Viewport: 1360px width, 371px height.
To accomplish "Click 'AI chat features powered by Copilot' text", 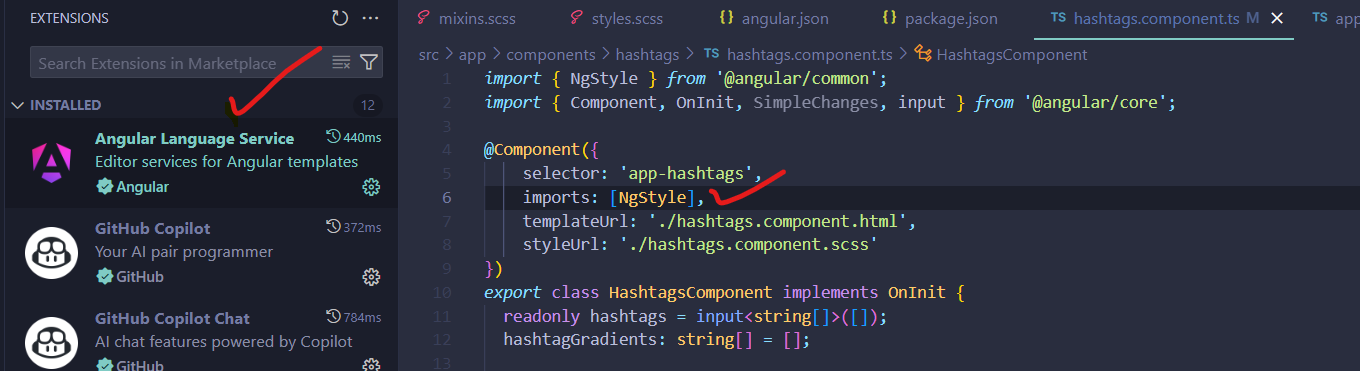I will pyautogui.click(x=224, y=342).
